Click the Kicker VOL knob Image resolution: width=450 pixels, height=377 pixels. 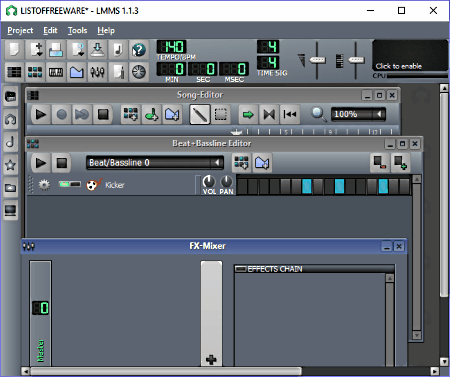coord(209,182)
